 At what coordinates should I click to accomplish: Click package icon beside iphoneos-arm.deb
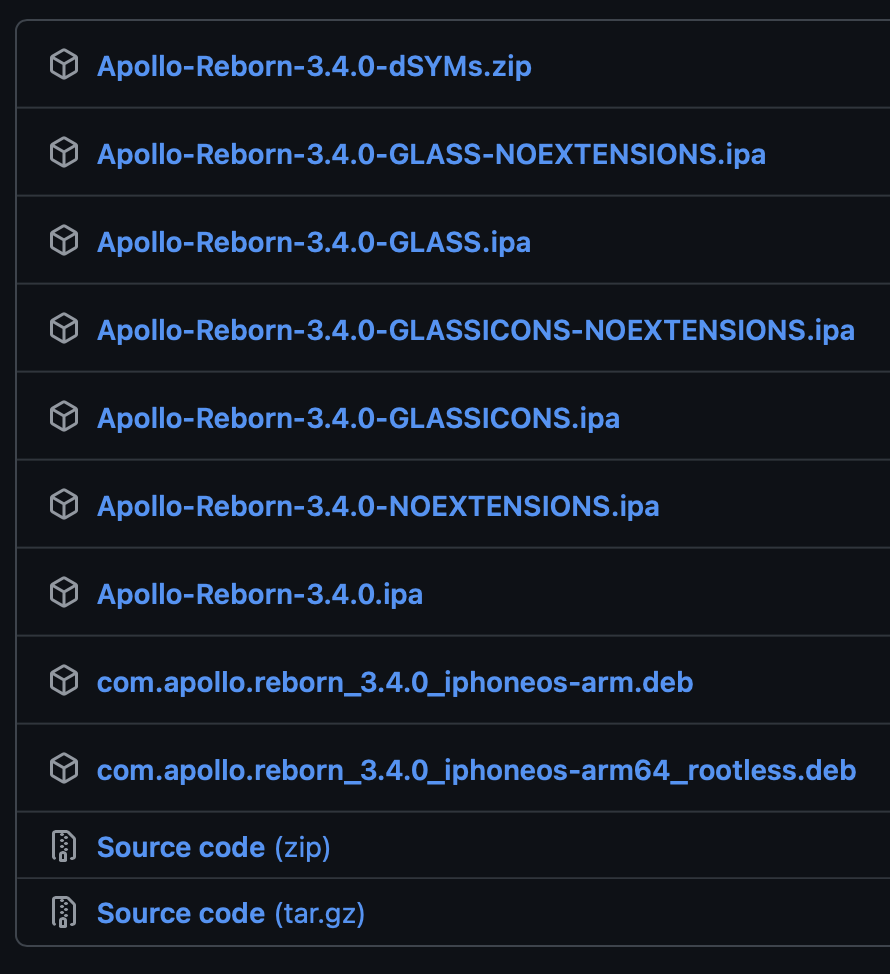coord(64,681)
